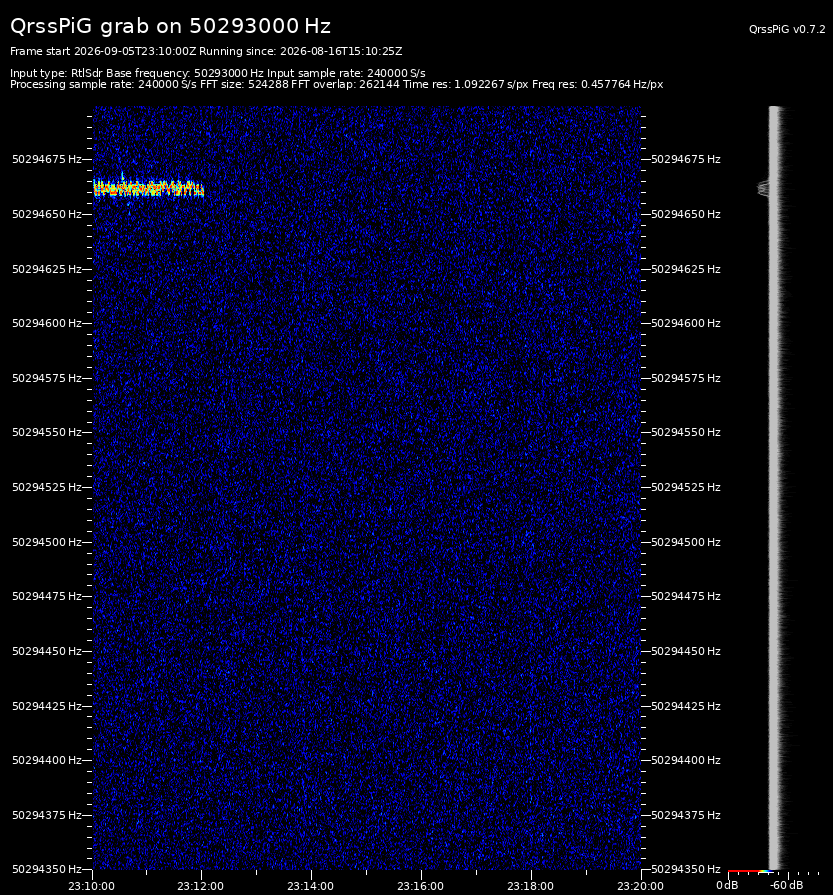Image resolution: width=833 pixels, height=895 pixels.
Task: Click the 0 dB scale label
Action: [727, 885]
